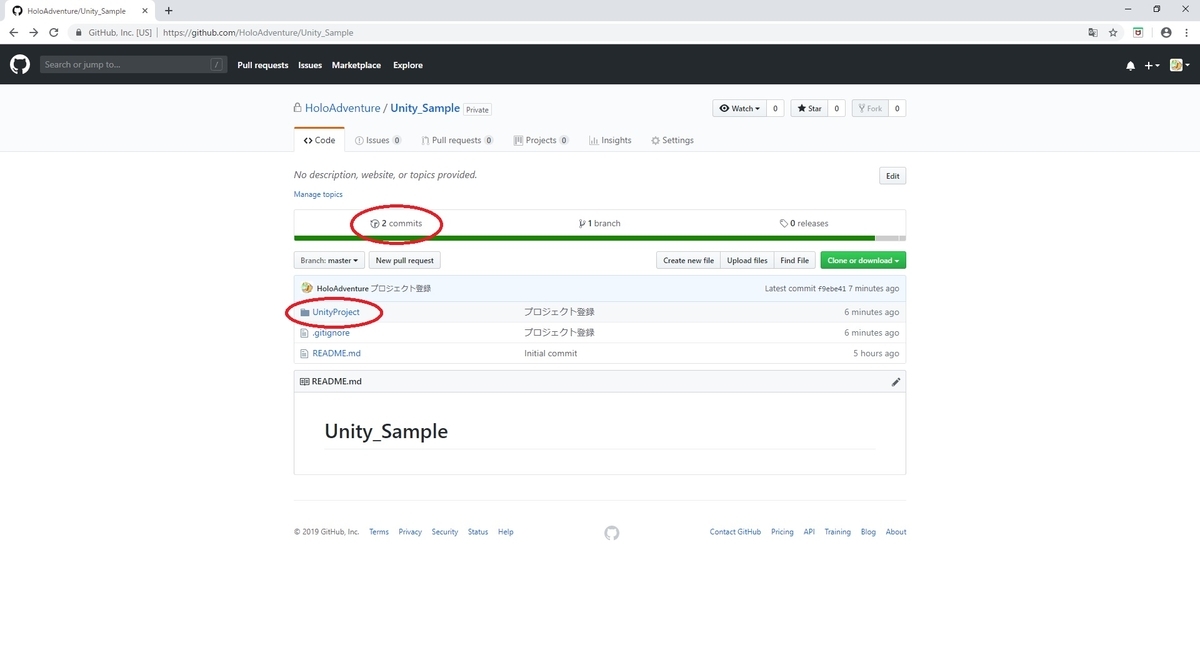This screenshot has width=1200, height=650.
Task: Open the plus create-new dropdown
Action: (1152, 65)
